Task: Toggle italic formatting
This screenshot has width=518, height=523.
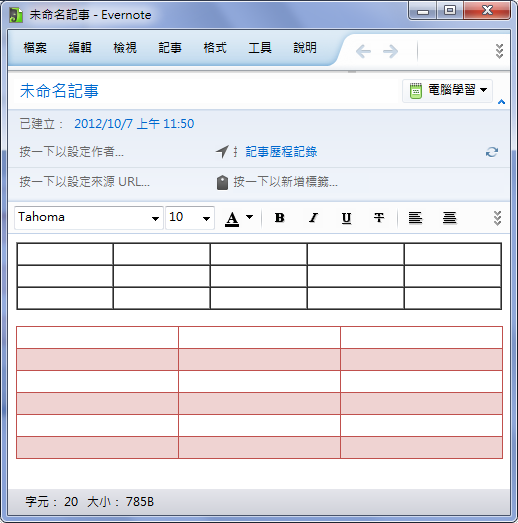Action: coord(313,218)
